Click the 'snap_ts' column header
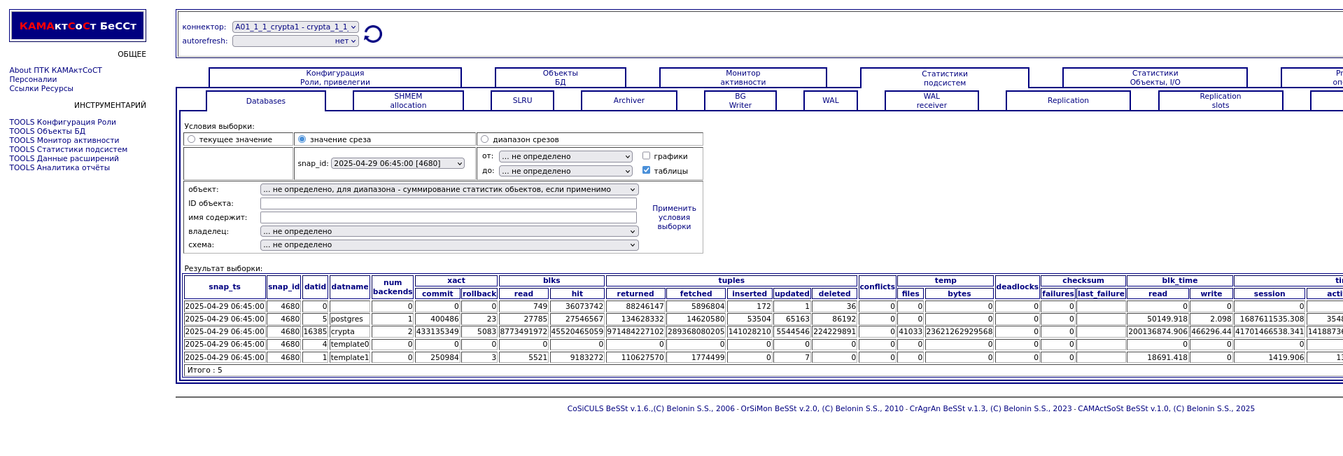 click(x=224, y=287)
